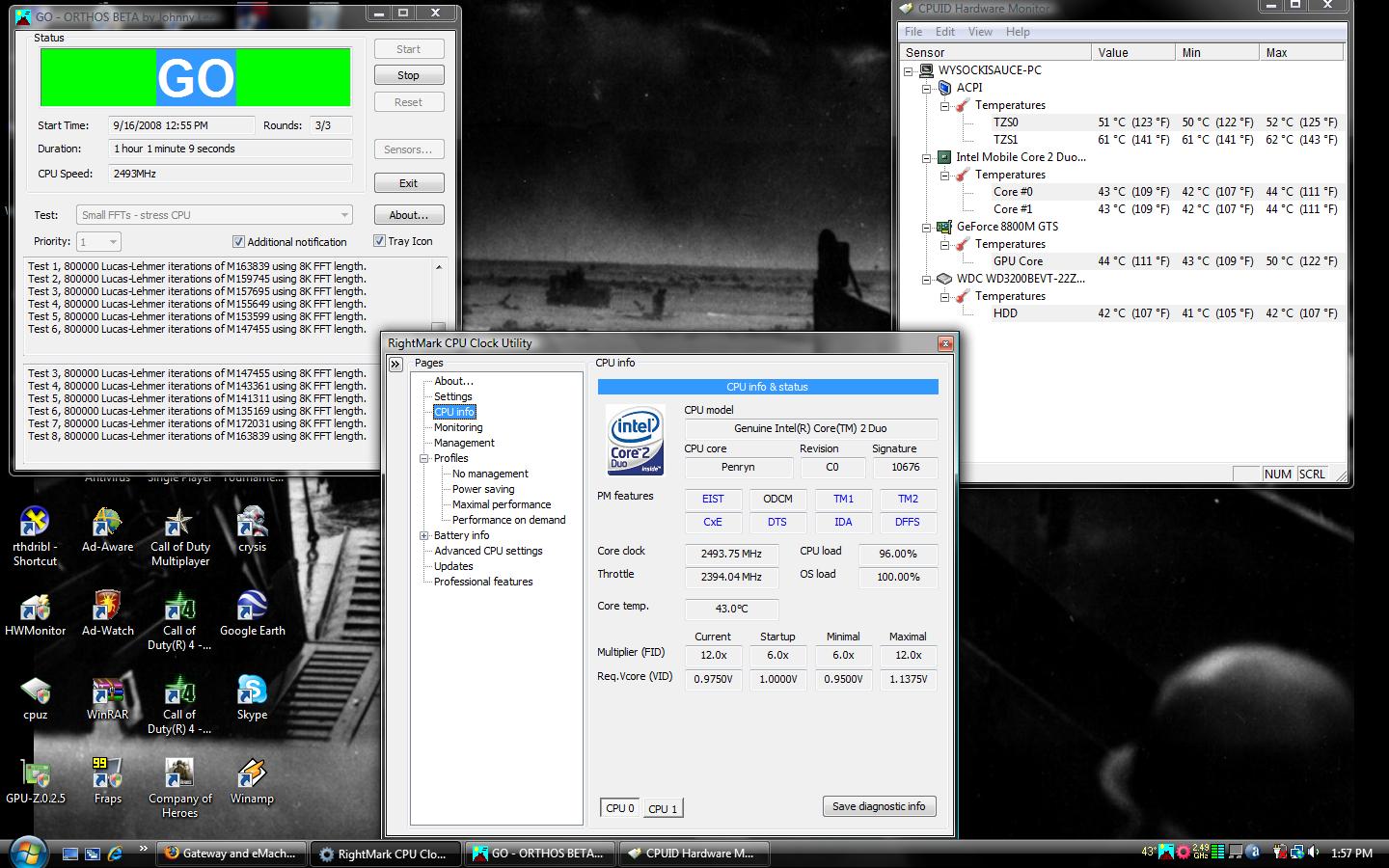Click the Show Desktop Quick Launch icon
The width and height of the screenshot is (1389, 868).
(70, 854)
